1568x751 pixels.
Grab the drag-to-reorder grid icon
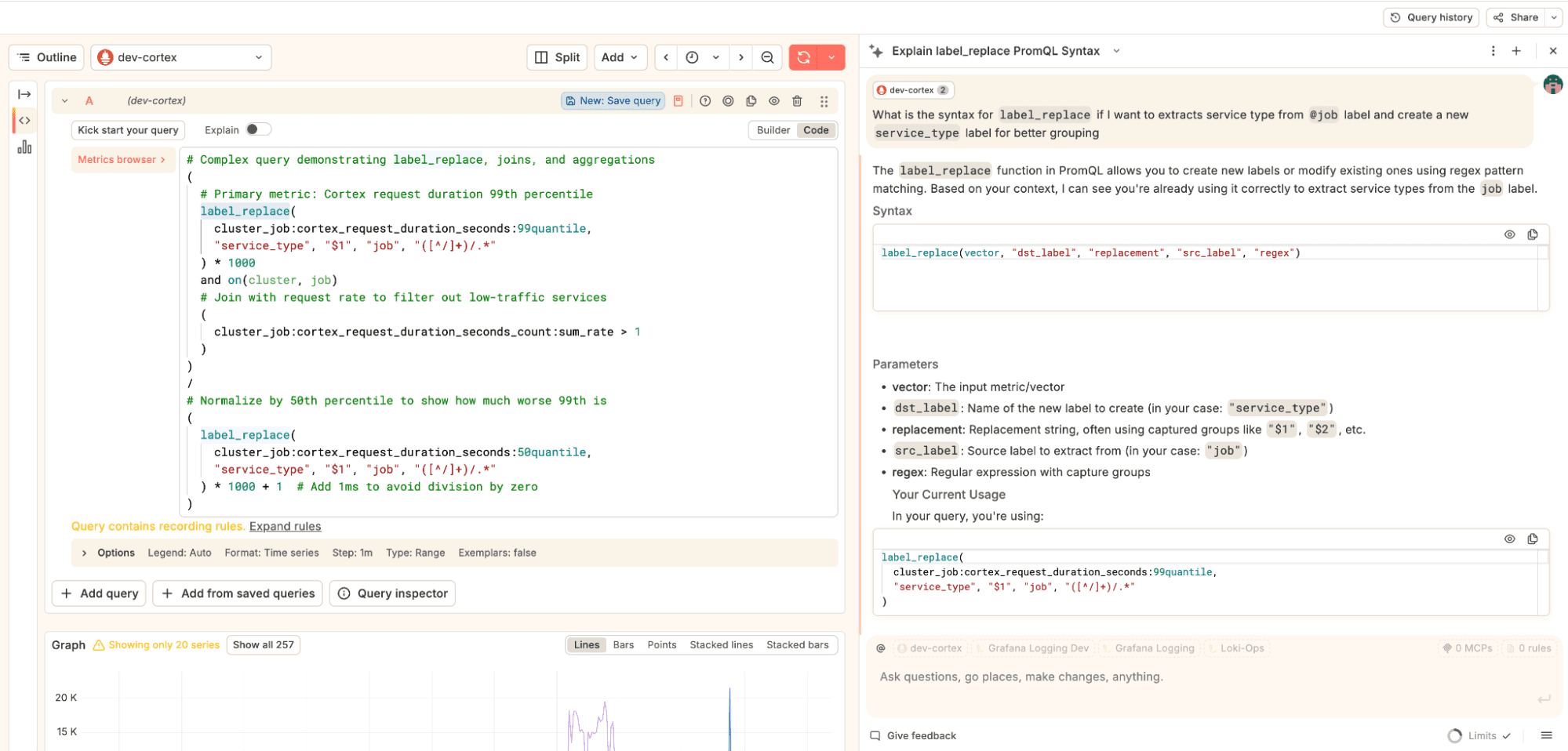[x=824, y=100]
